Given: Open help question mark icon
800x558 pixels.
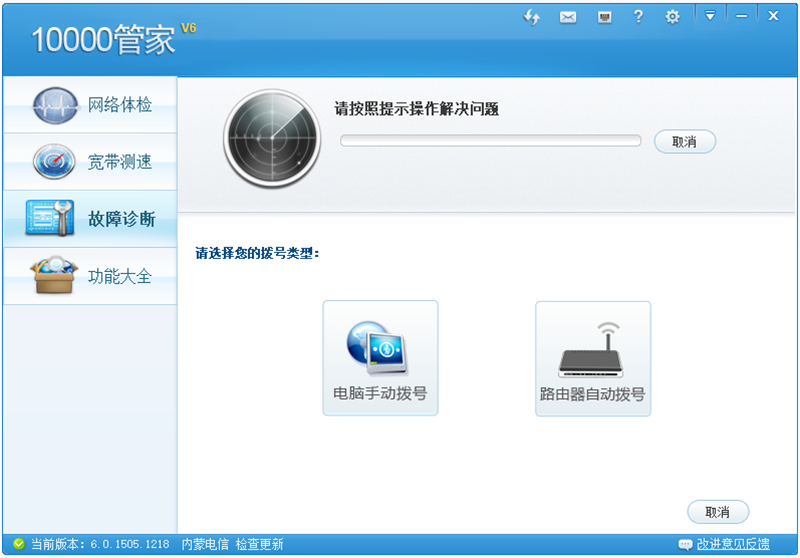Looking at the screenshot, I should (638, 17).
